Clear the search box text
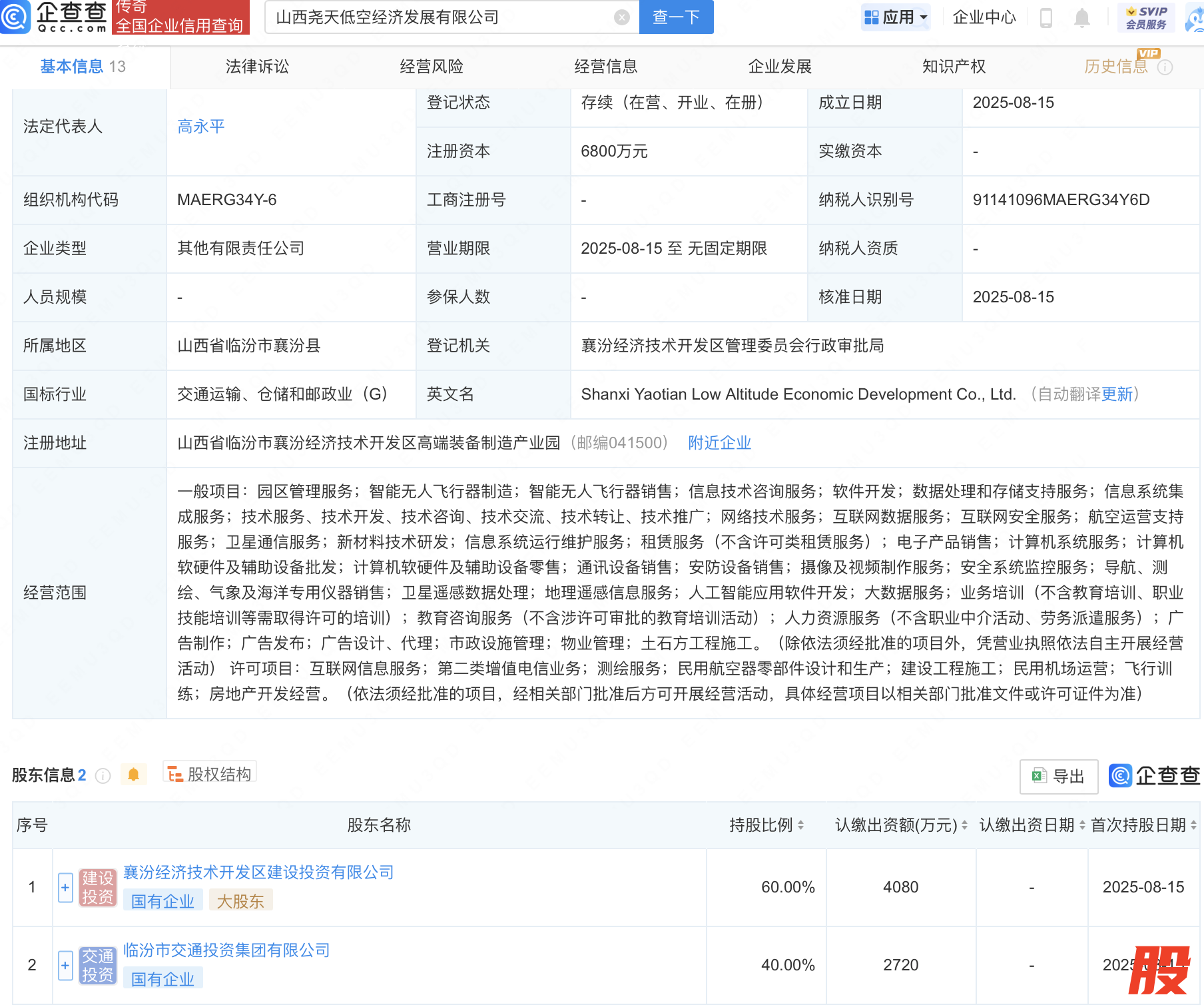 tap(621, 17)
